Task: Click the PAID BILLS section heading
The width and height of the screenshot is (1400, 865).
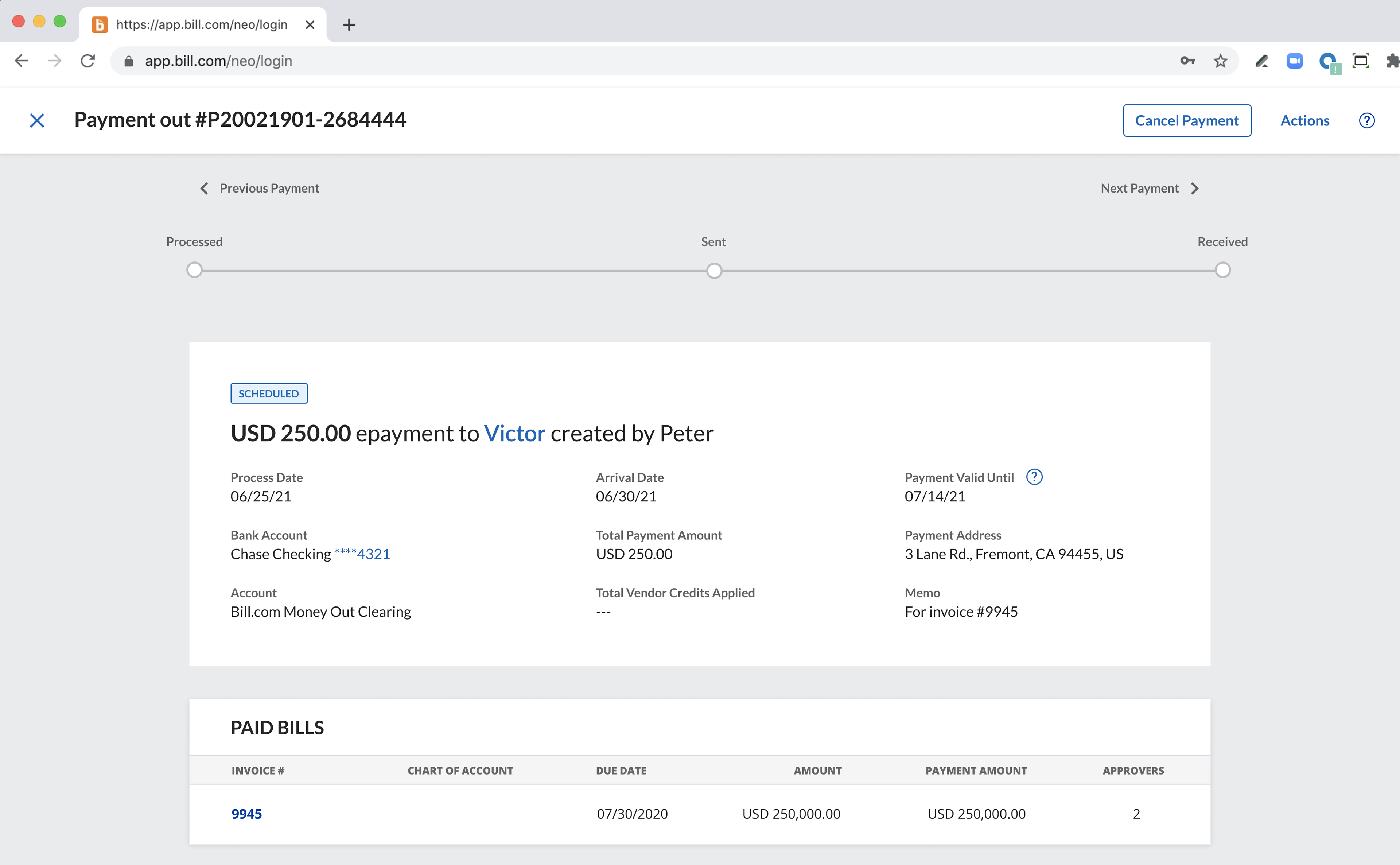Action: (x=277, y=728)
